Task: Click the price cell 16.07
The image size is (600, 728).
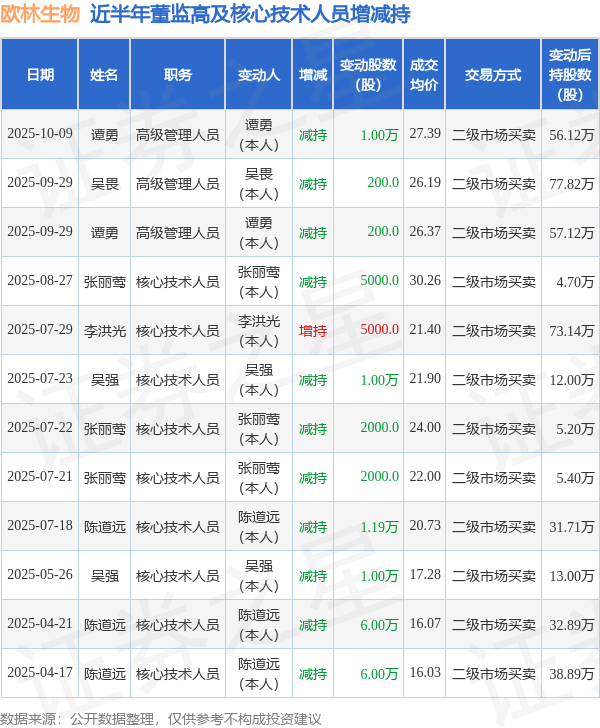Action: 424,624
